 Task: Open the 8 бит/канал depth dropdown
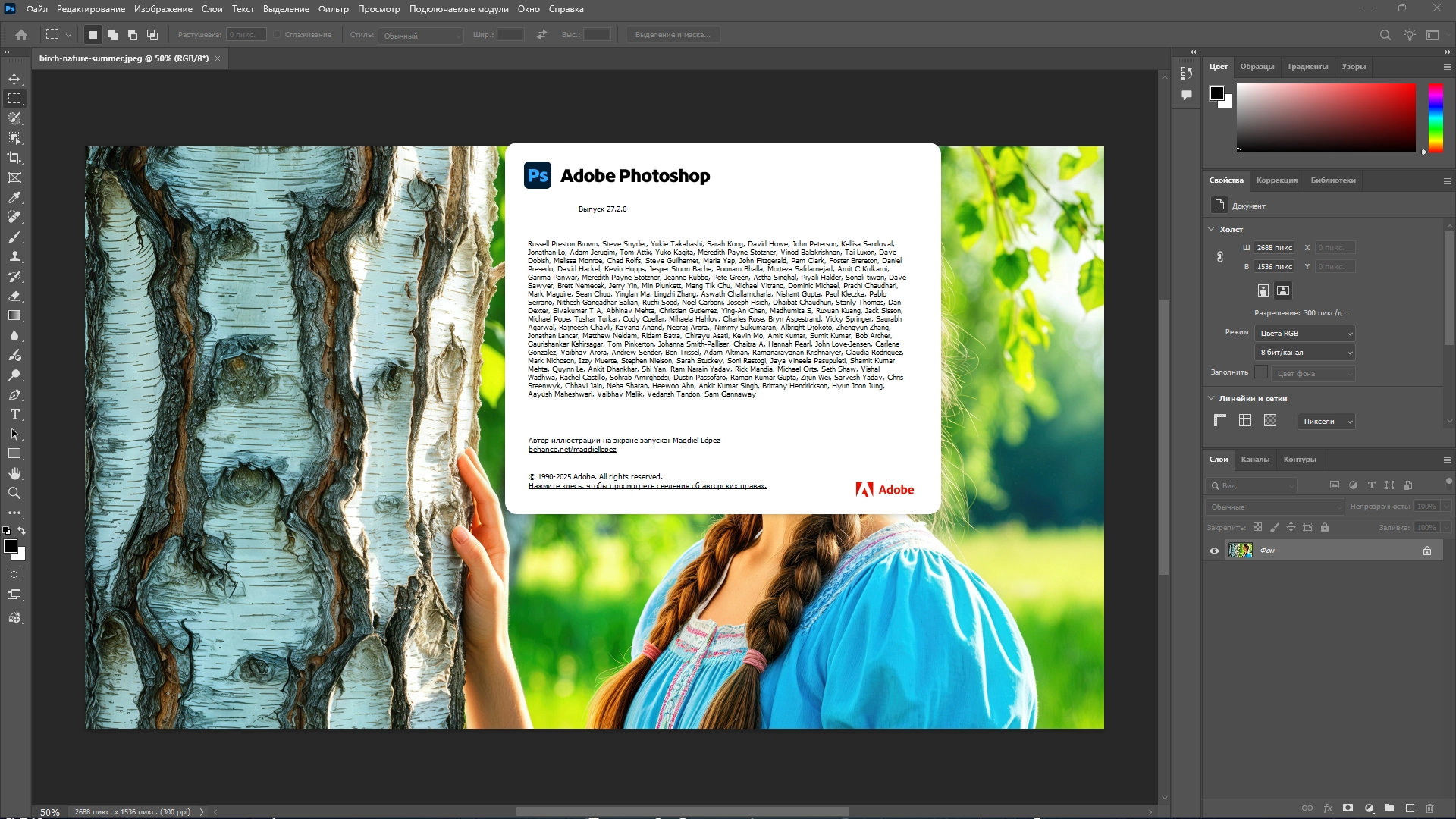click(1306, 353)
